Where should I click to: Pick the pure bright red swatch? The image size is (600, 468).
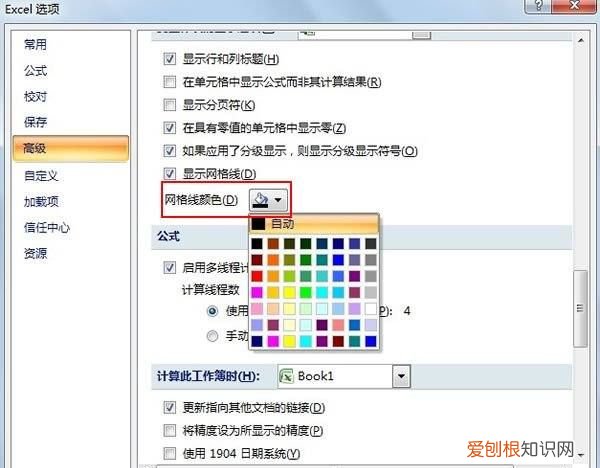pos(257,276)
